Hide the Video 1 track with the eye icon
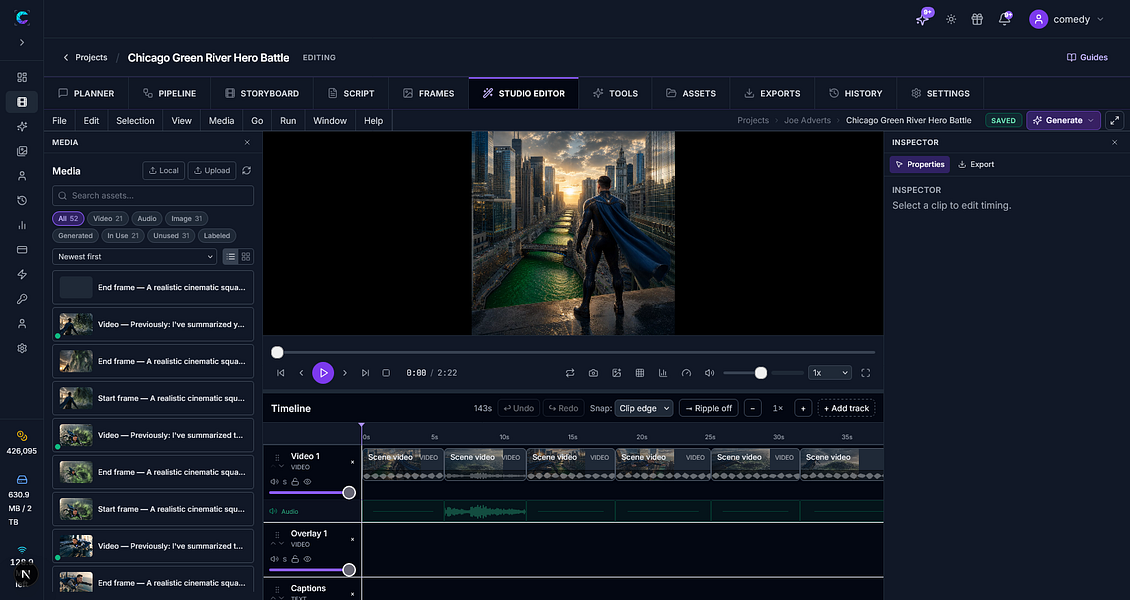The image size is (1130, 600). tap(307, 482)
